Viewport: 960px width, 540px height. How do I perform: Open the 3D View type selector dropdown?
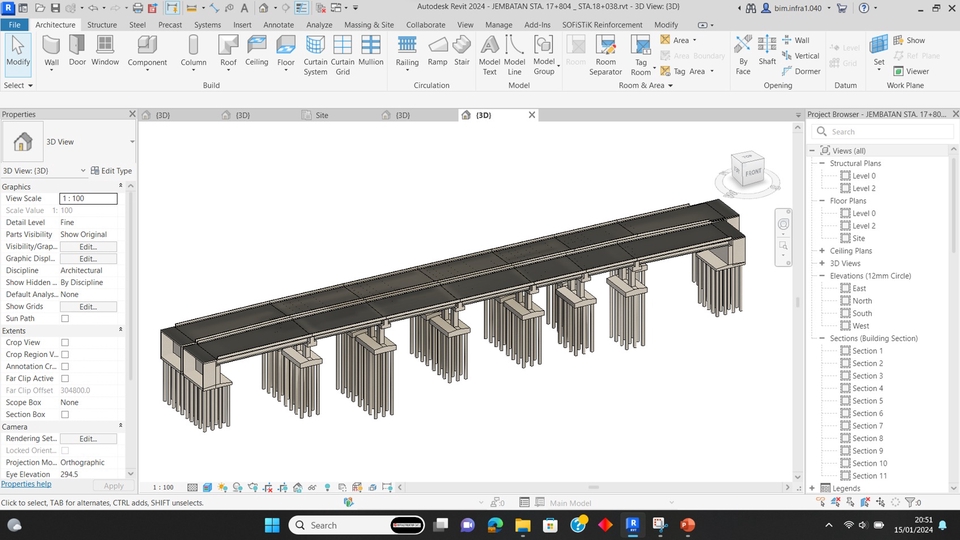pos(132,142)
